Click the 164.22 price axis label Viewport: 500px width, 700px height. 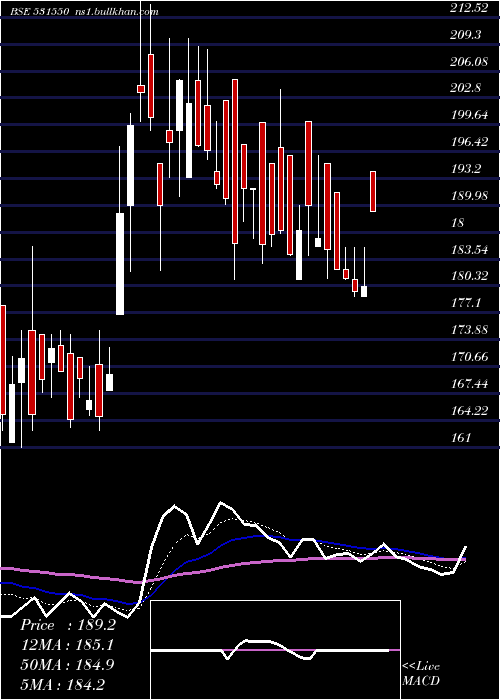(x=468, y=410)
